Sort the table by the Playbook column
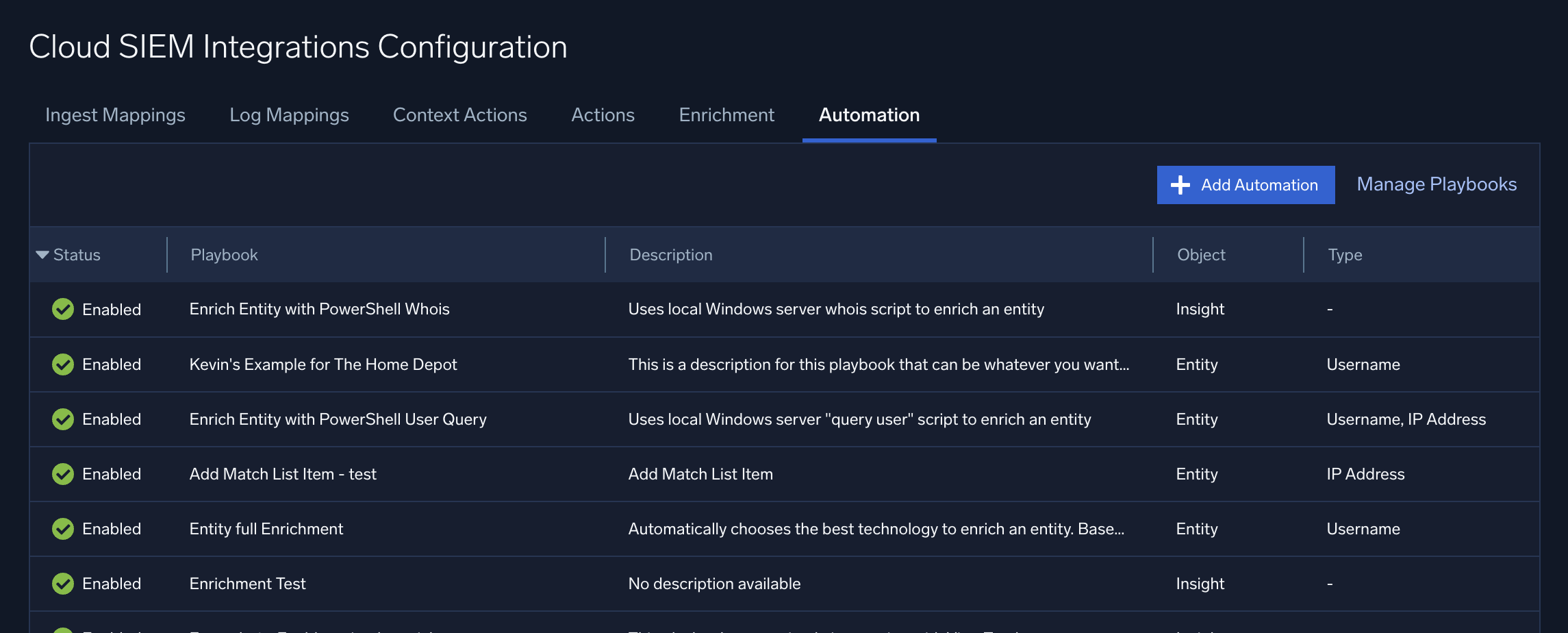The width and height of the screenshot is (1568, 633). 223,254
